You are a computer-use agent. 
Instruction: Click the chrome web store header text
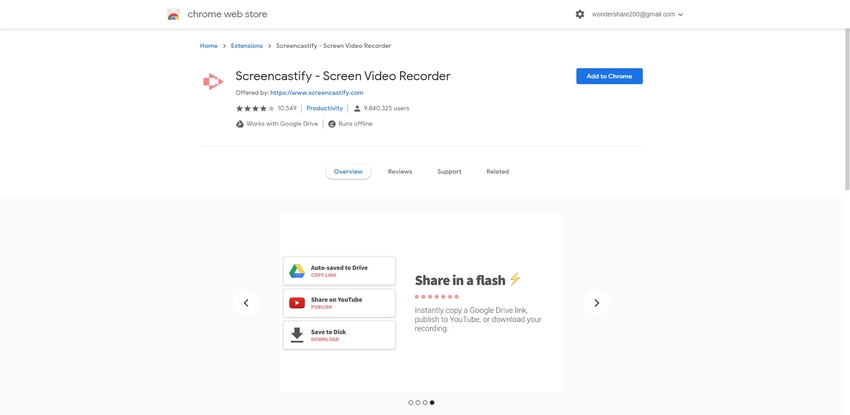tap(227, 15)
